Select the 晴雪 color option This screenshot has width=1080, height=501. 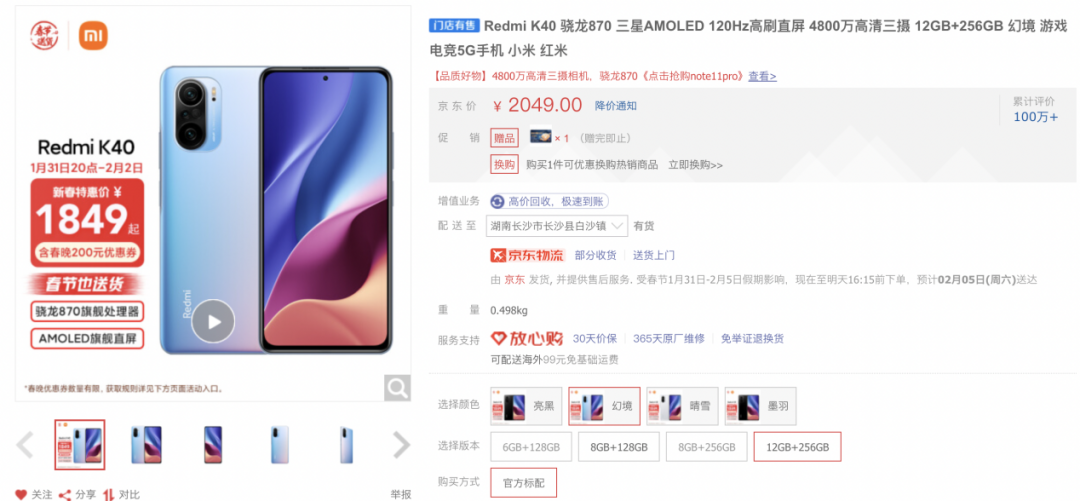pos(682,406)
